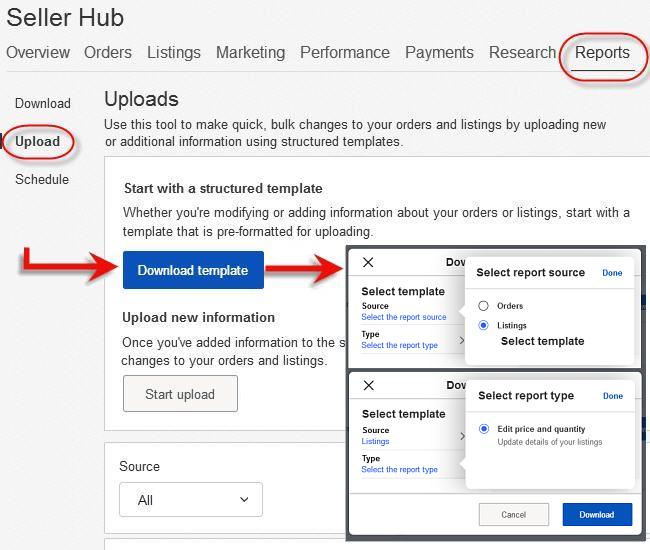Click 'Select the report source' link
This screenshot has height=550, width=650.
pos(404,317)
